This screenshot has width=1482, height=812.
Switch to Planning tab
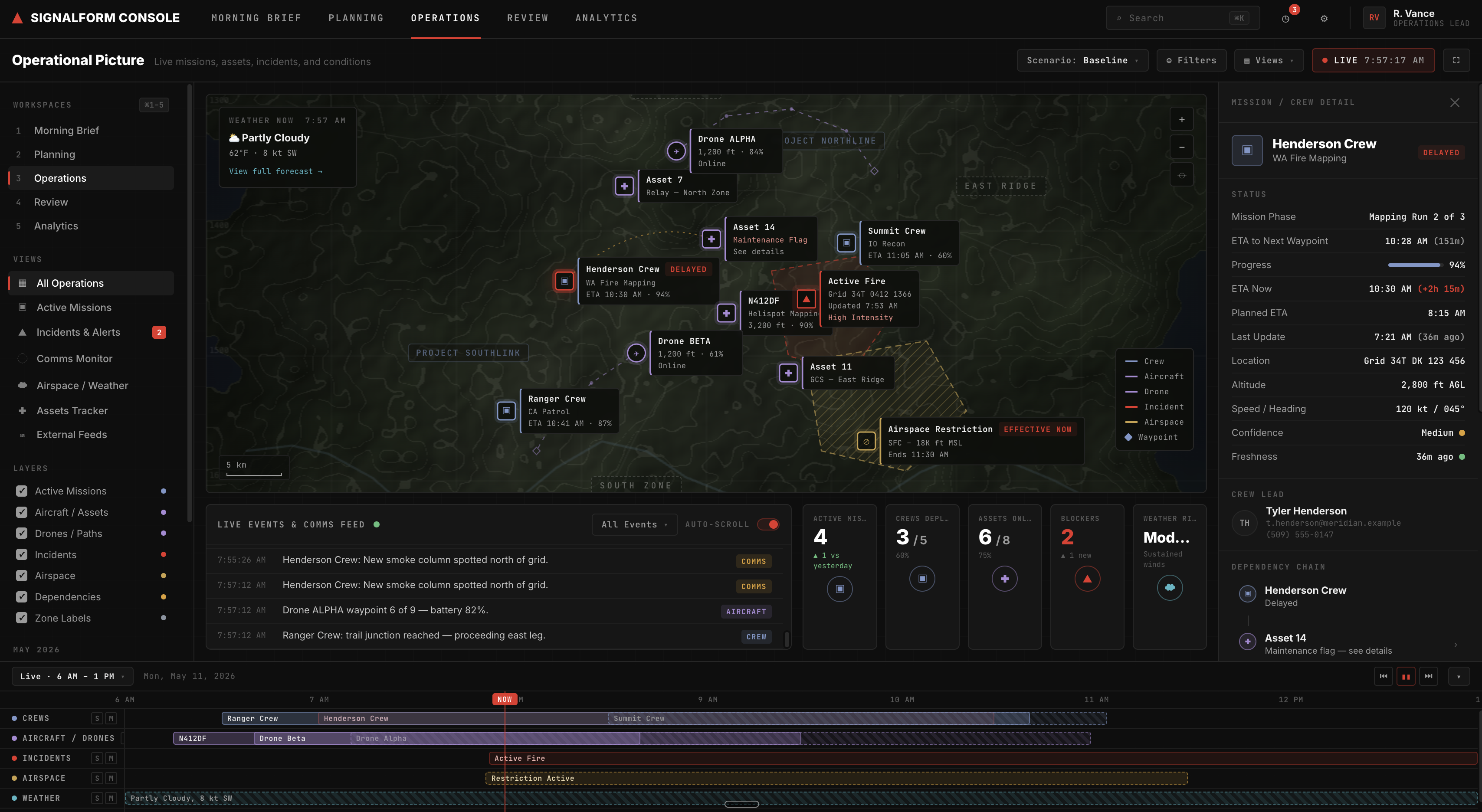point(356,18)
